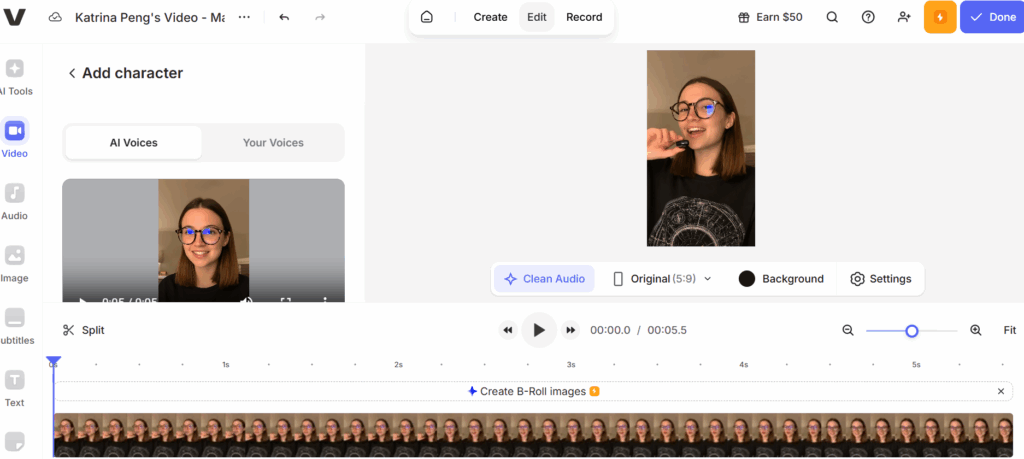Open search with the magnifier icon
Screen dimensions: 1024x459
(x=832, y=18)
